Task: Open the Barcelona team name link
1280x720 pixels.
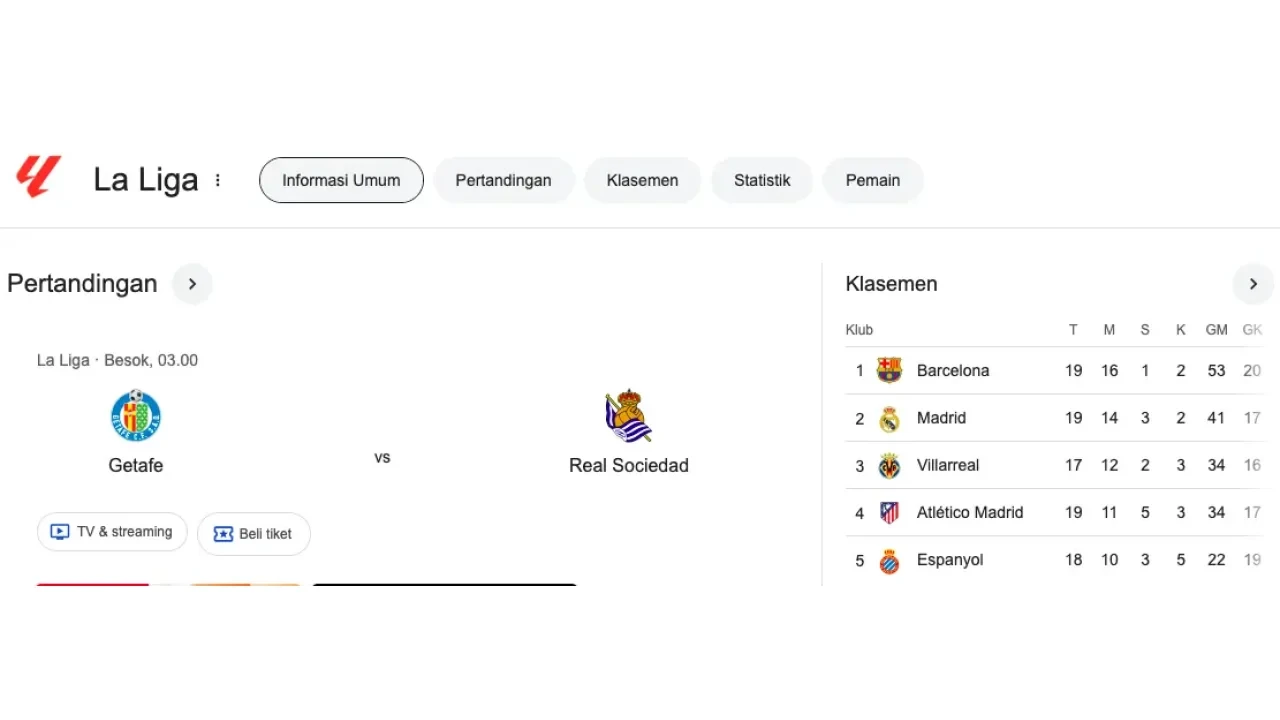Action: (953, 371)
